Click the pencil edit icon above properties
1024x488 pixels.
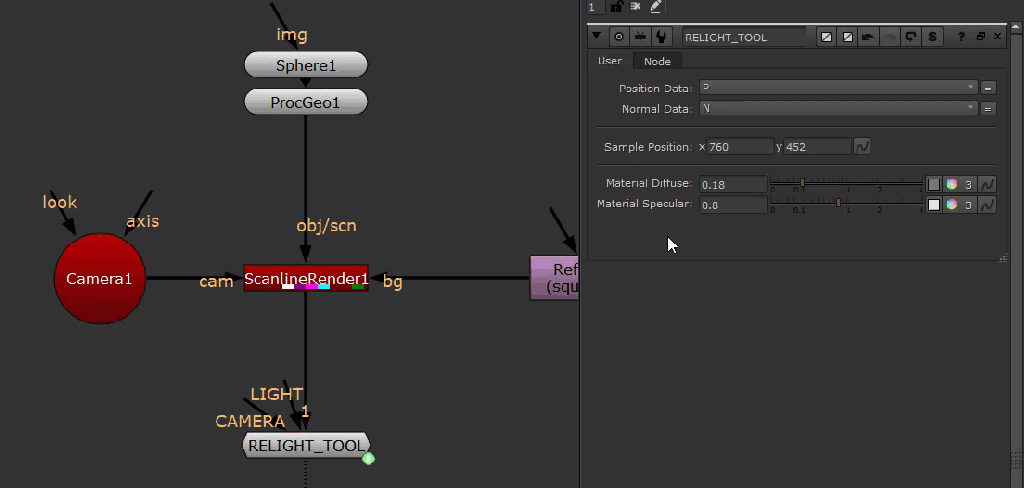656,7
